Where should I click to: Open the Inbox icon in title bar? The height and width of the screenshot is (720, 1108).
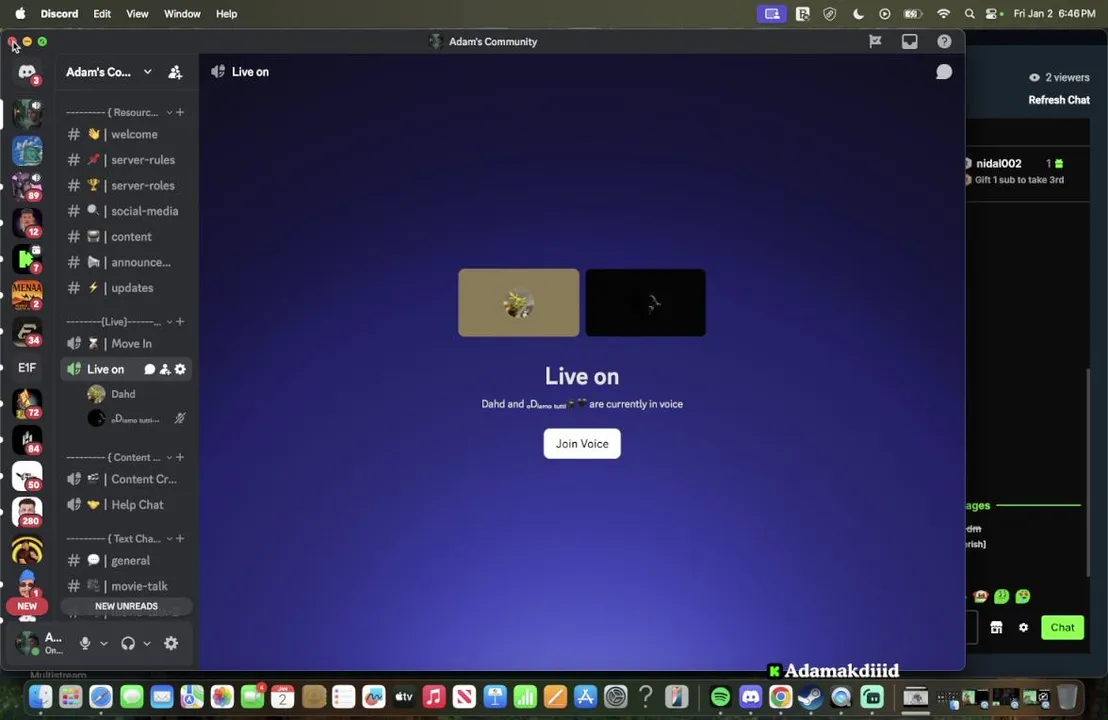pos(909,42)
